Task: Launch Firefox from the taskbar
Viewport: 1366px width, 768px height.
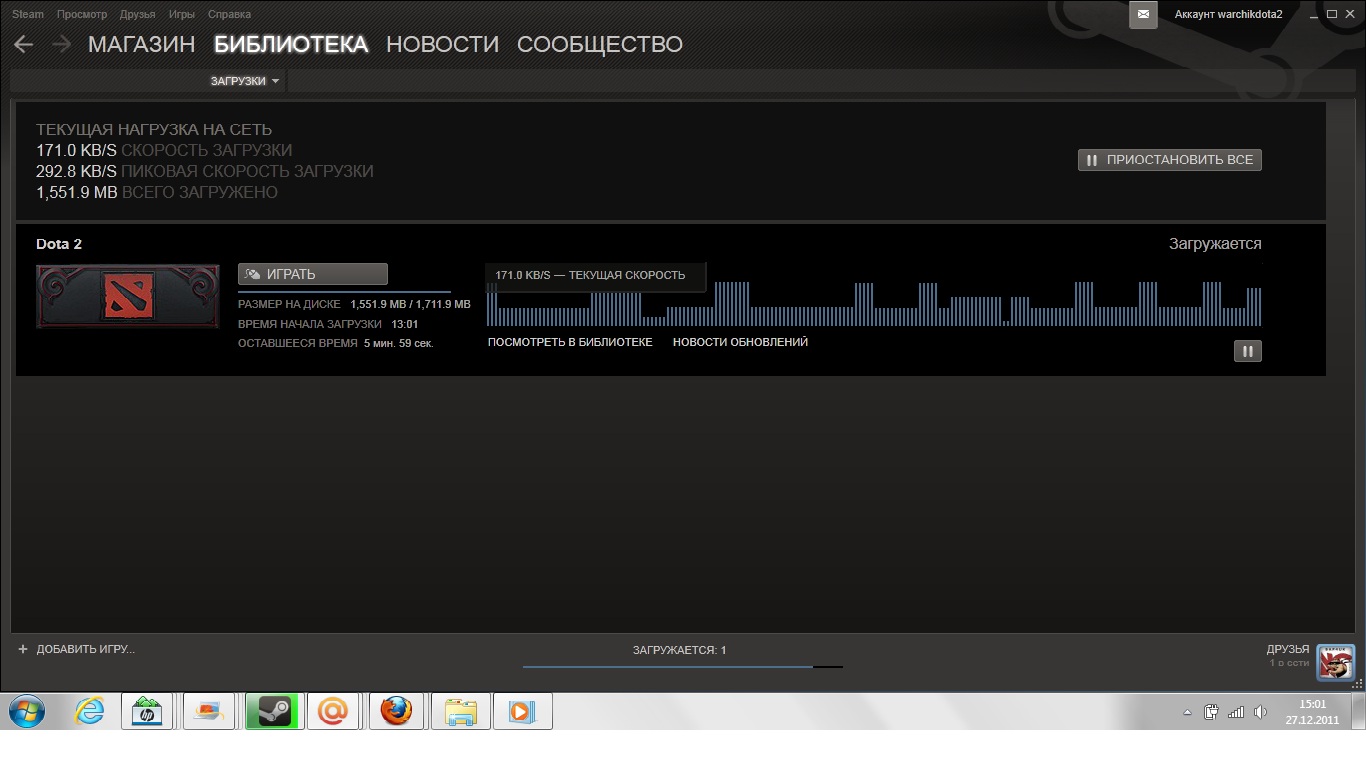Action: point(396,712)
